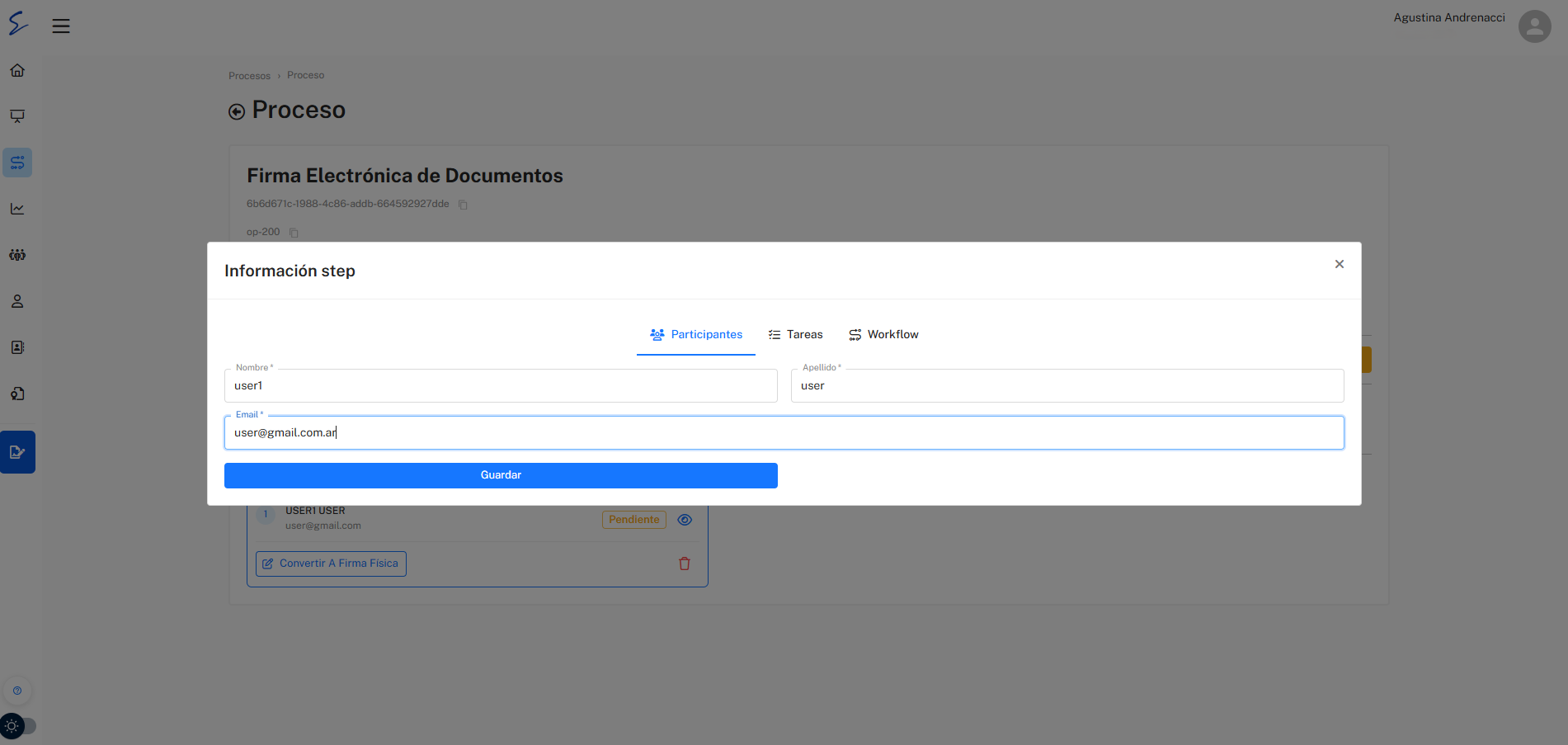Click the back arrow beside Proceso
The height and width of the screenshot is (745, 1568).
coord(237,111)
